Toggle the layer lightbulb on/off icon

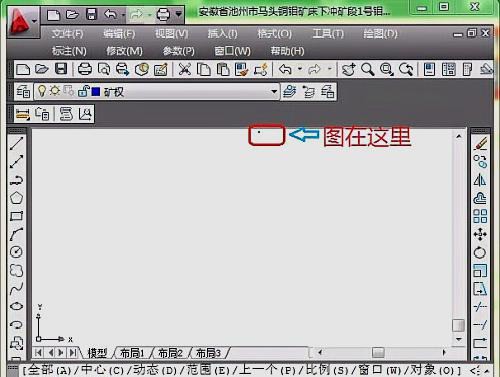pyautogui.click(x=41, y=91)
